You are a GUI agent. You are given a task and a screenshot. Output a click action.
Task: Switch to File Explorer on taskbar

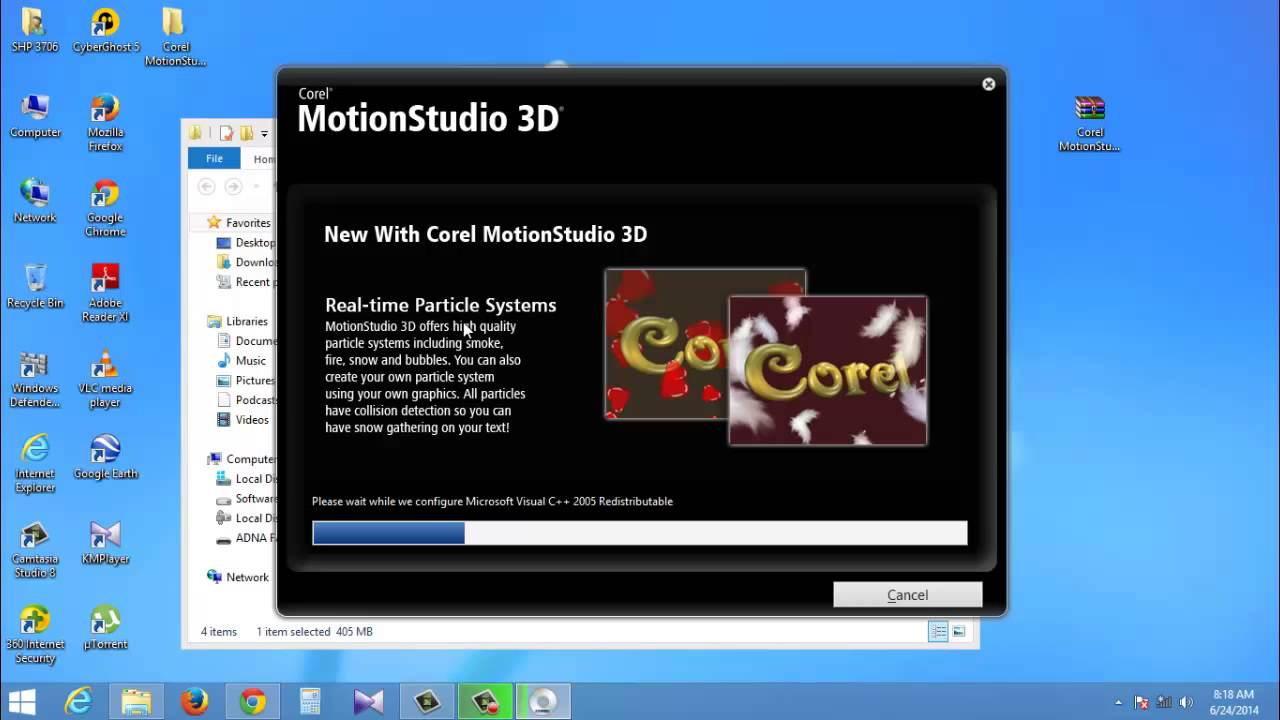coord(136,701)
